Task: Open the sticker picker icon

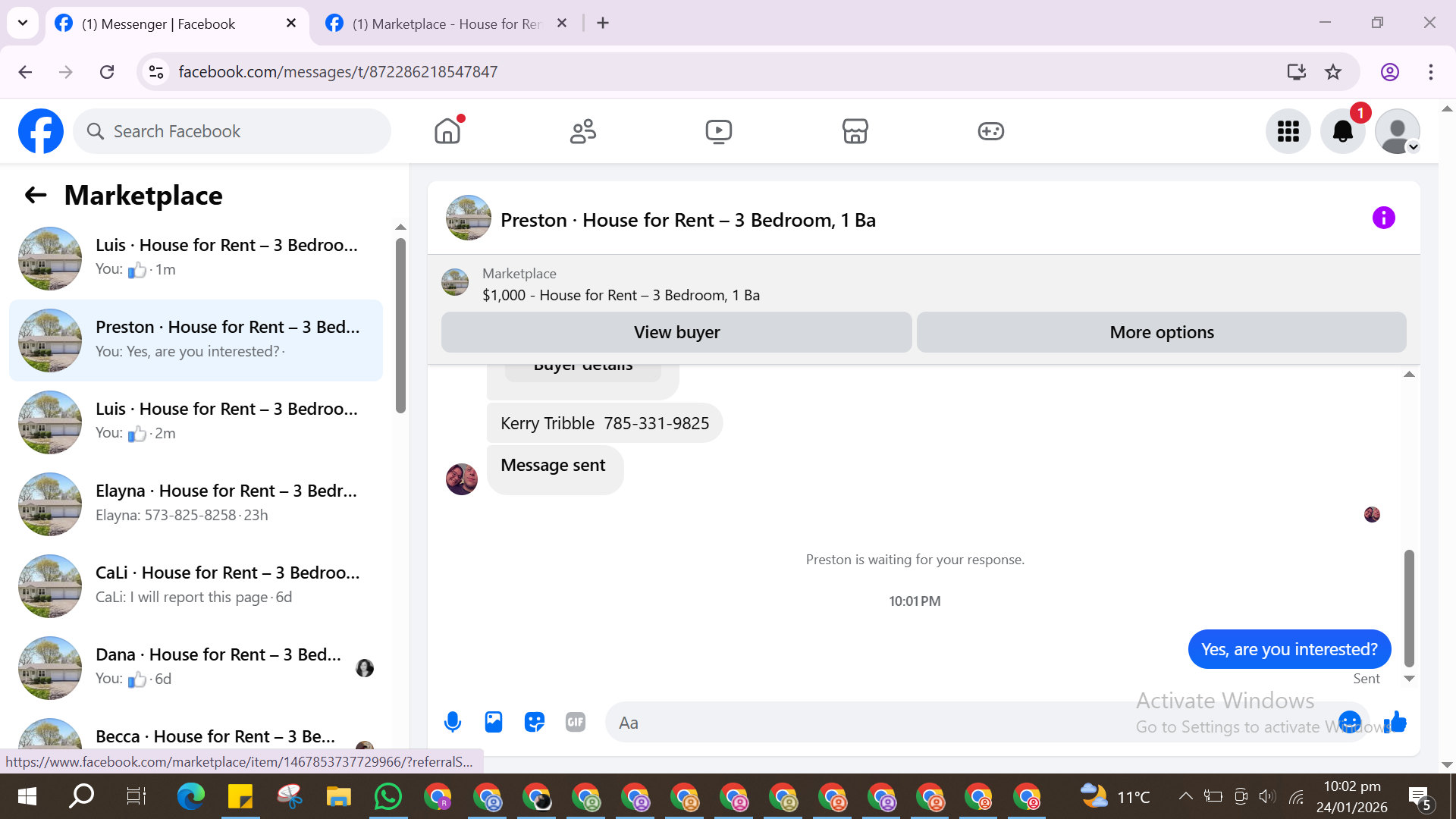Action: [x=535, y=722]
